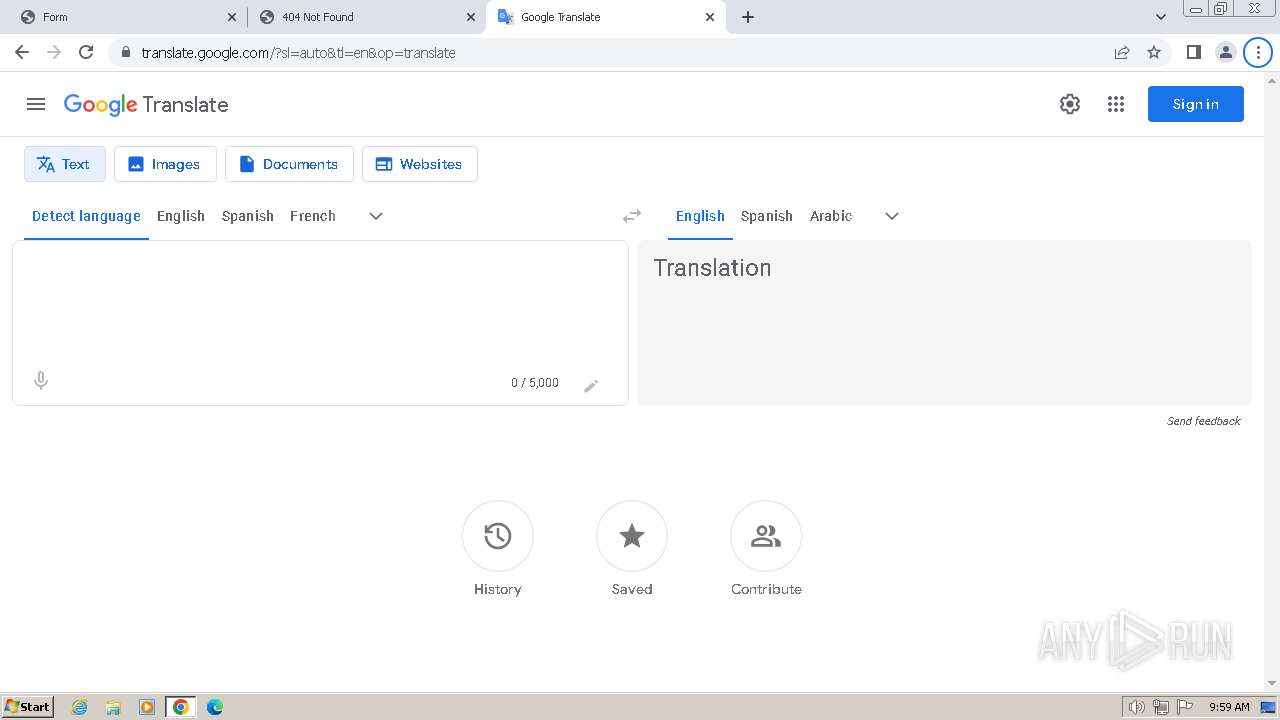
Task: Switch to Documents translation mode
Action: point(289,164)
